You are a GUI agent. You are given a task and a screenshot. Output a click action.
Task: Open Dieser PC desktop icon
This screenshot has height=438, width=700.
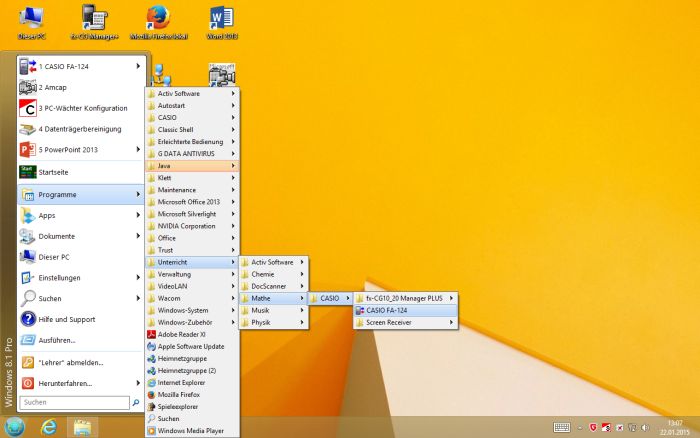click(x=32, y=22)
